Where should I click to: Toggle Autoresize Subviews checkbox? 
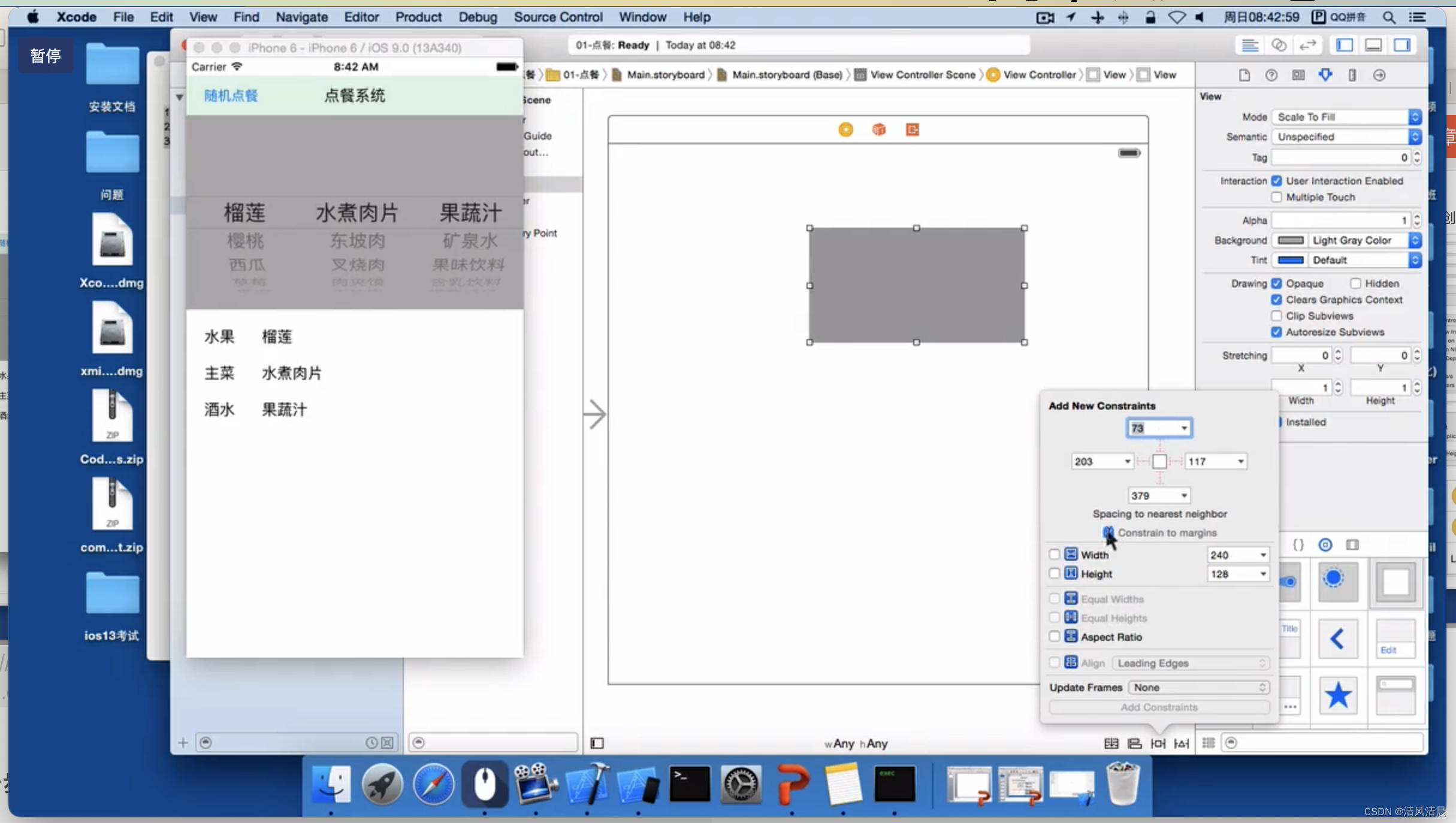pos(1276,332)
